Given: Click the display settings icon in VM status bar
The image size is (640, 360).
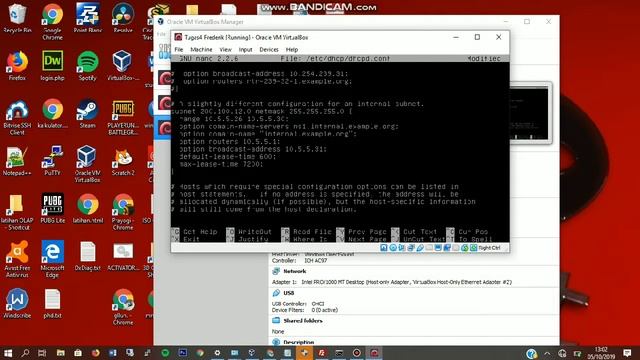Looking at the screenshot, I should [438, 248].
